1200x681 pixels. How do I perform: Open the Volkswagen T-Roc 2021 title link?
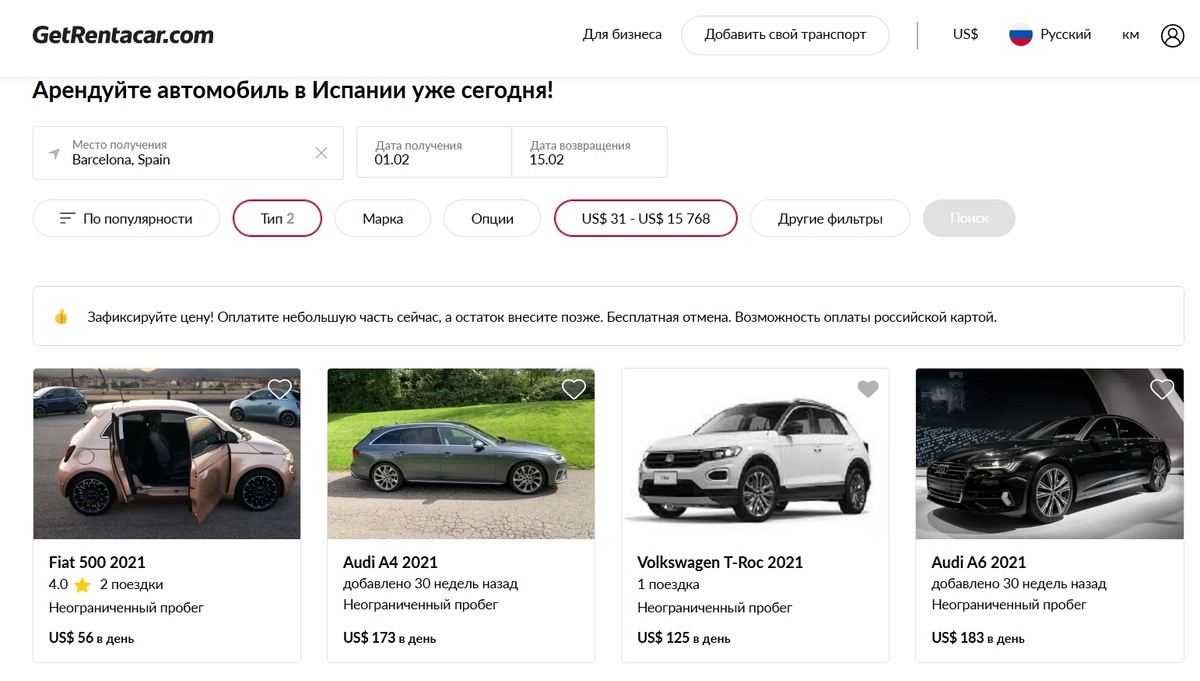(x=720, y=562)
